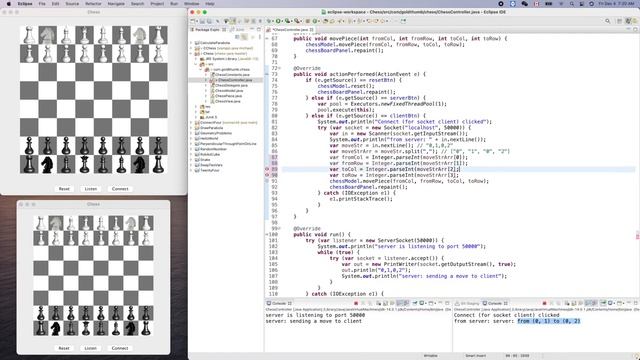640x360 pixels.
Task: Collapse com.goldthumb.chess package arrow
Action: 201,69
